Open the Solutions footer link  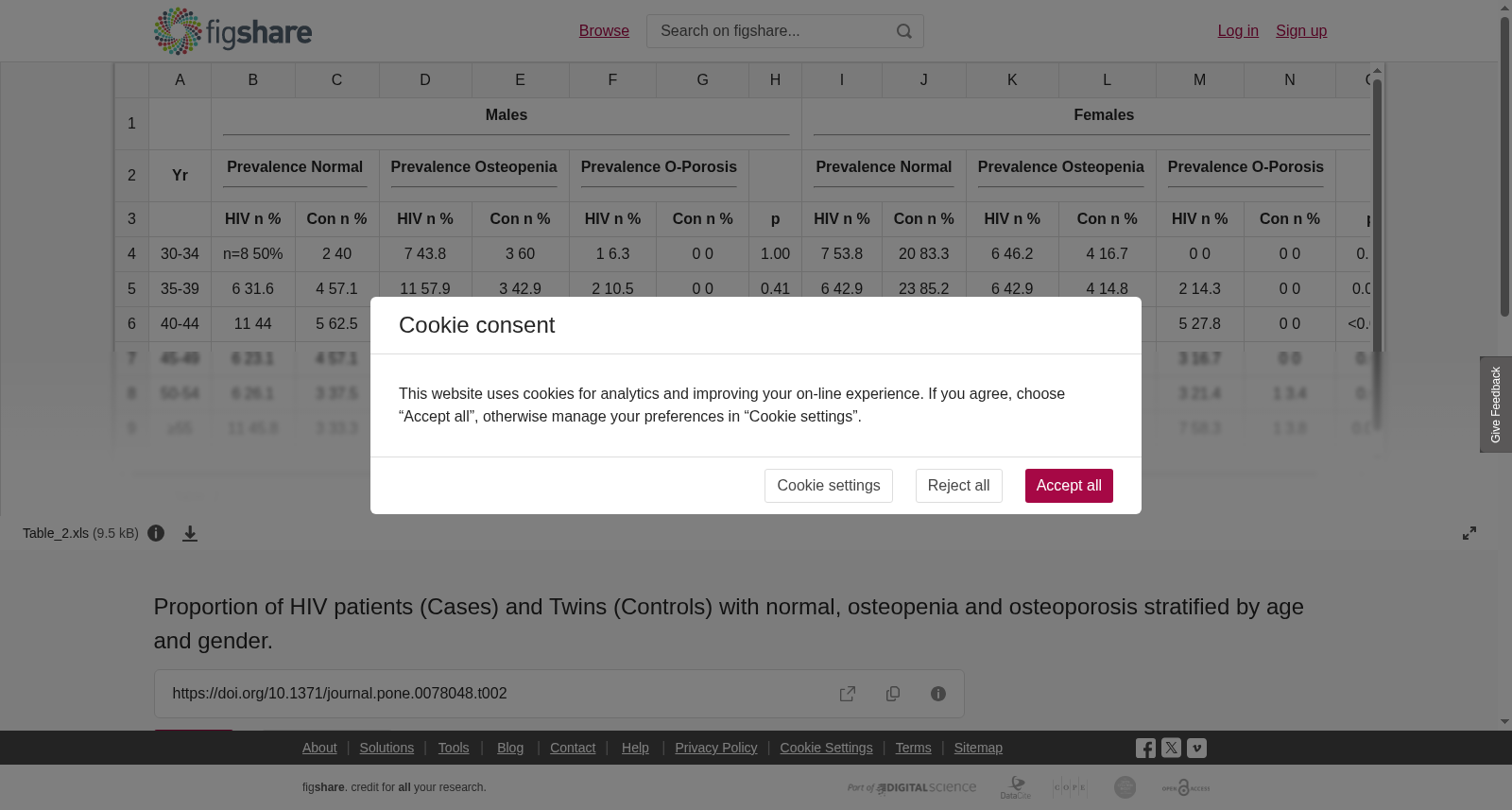[387, 748]
